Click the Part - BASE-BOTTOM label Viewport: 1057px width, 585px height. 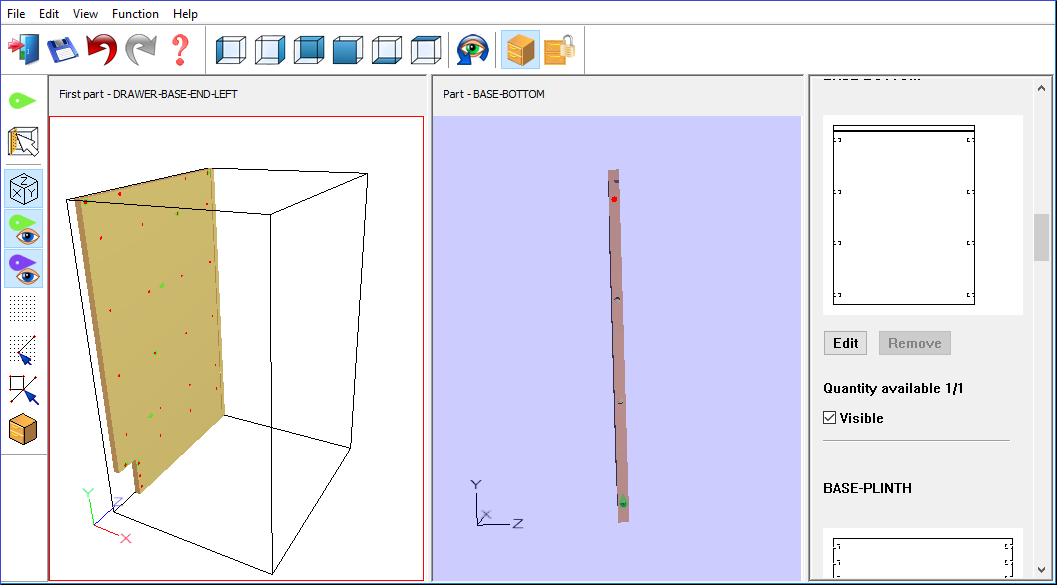[494, 94]
